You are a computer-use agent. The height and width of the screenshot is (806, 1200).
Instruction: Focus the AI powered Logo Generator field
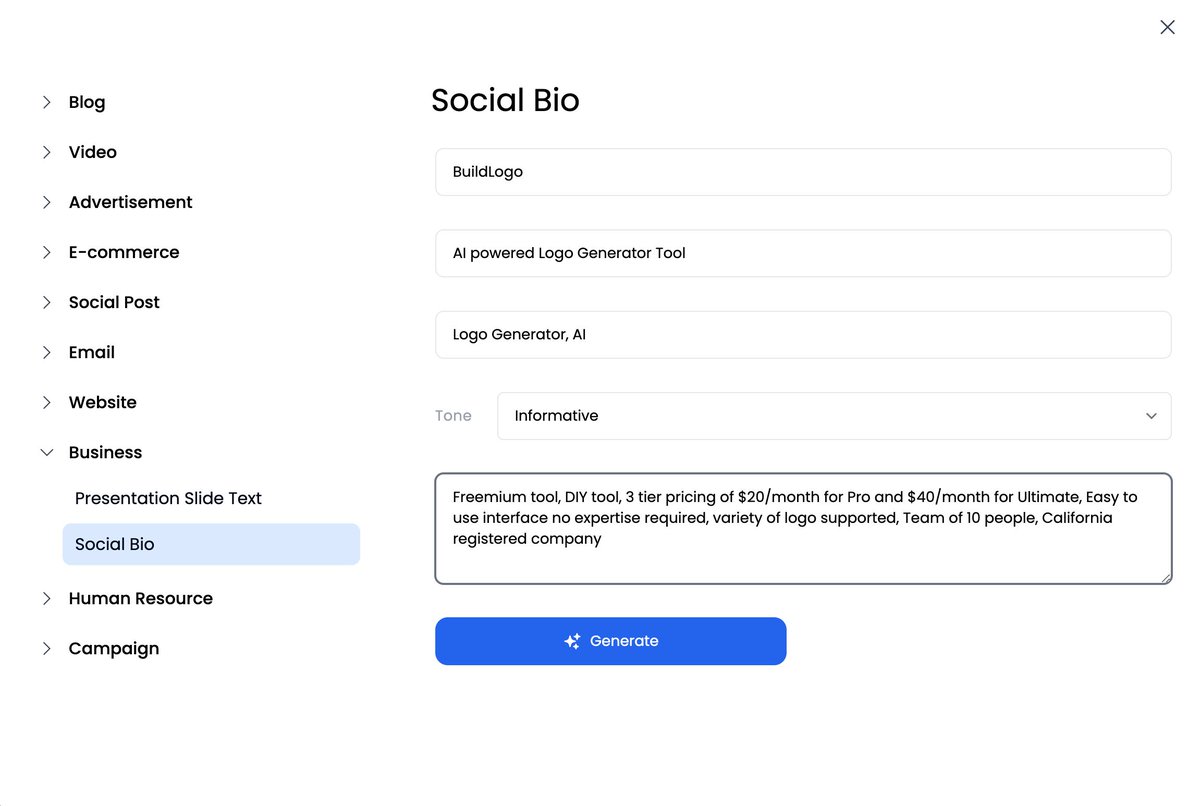[803, 253]
